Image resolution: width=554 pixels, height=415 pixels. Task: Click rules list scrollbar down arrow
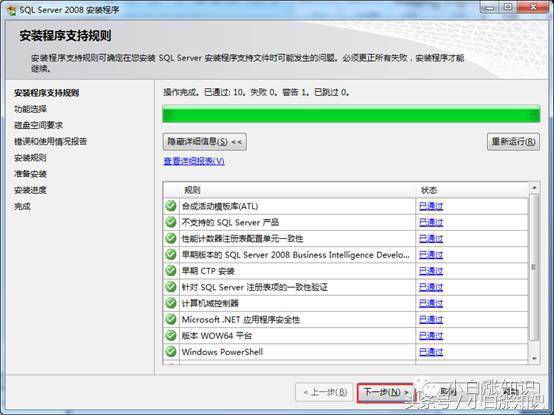(534, 358)
